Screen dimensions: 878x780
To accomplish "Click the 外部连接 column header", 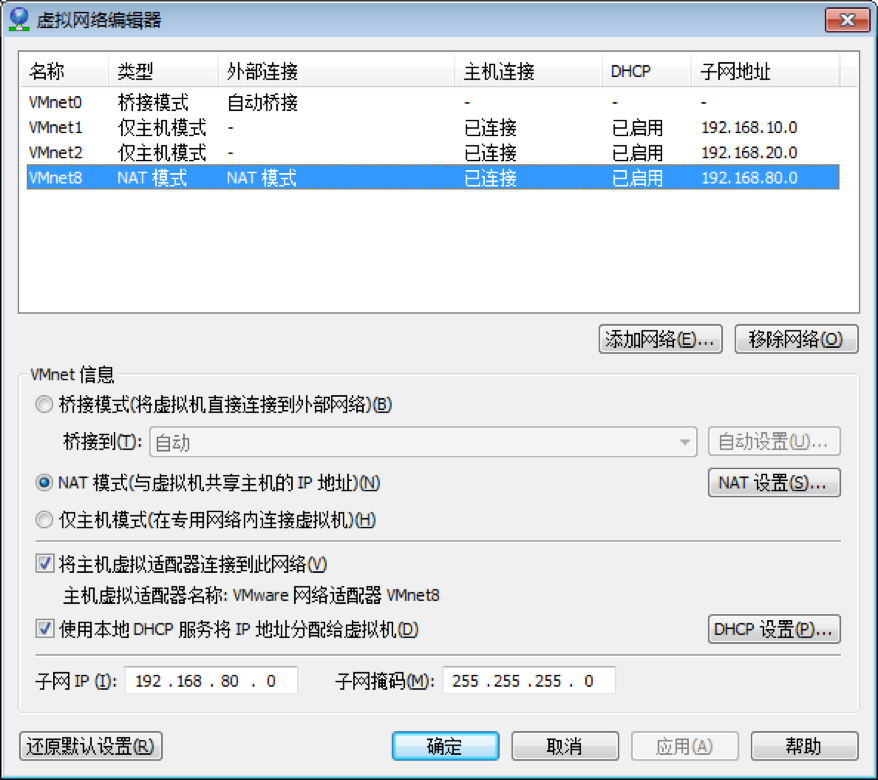I will 336,72.
